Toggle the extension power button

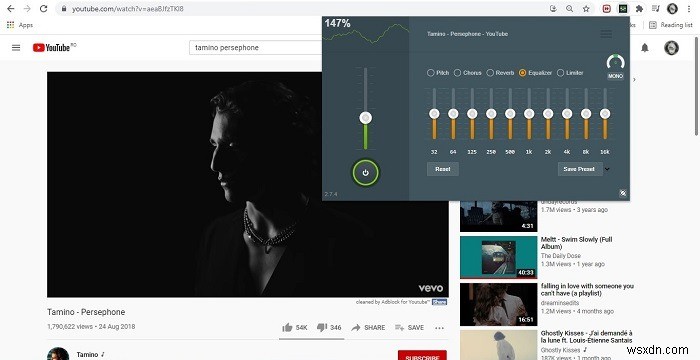tap(366, 173)
